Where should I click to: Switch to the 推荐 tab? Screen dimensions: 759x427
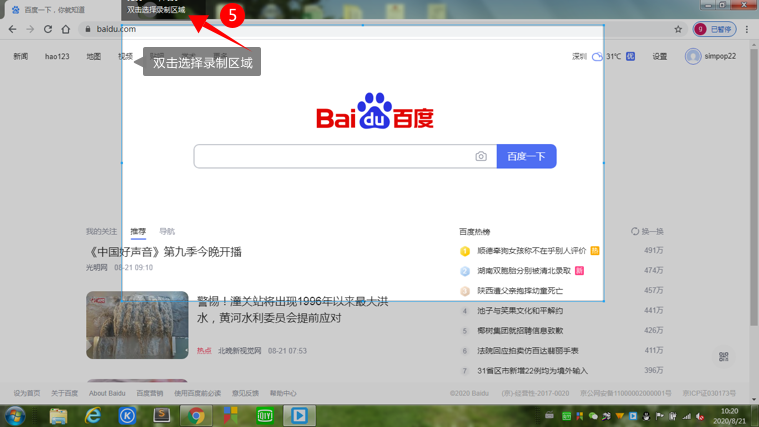click(138, 231)
